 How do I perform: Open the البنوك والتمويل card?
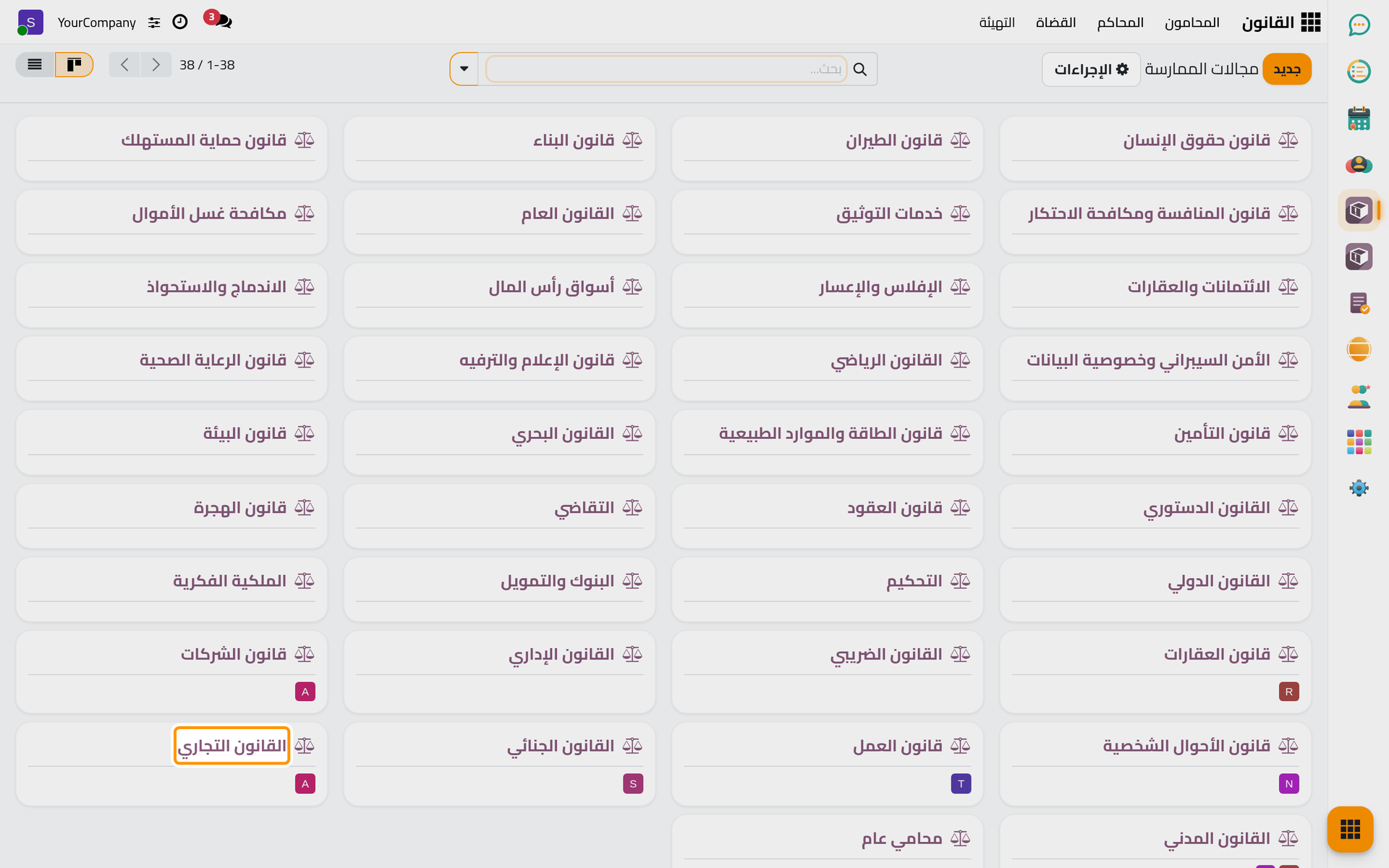pos(499,590)
